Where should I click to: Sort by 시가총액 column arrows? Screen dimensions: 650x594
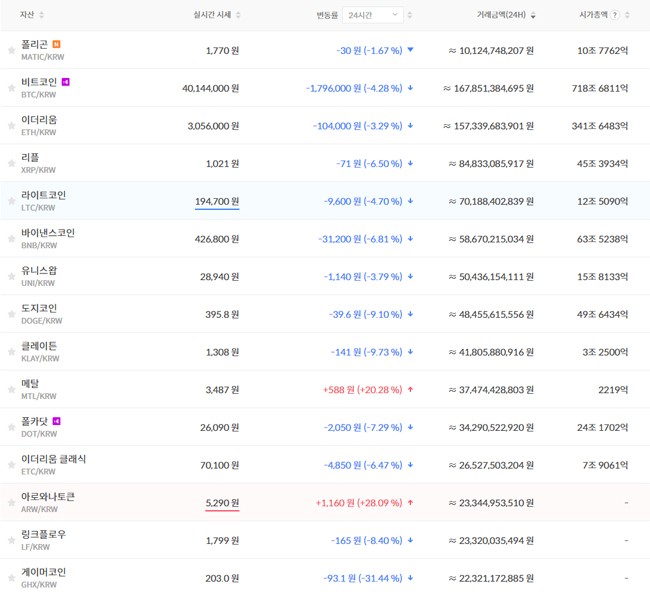(x=627, y=15)
